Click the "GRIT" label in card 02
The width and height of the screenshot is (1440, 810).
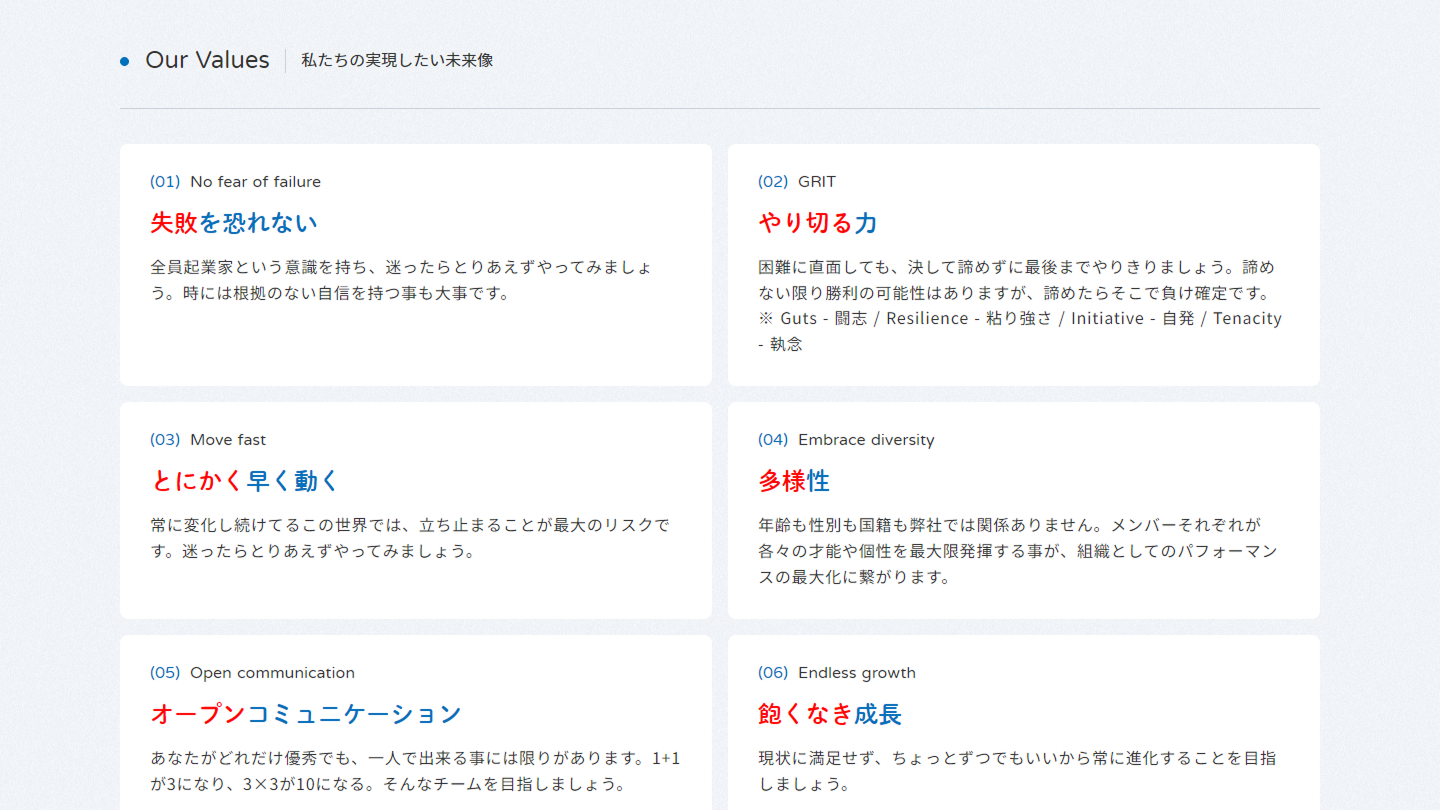[x=816, y=182]
